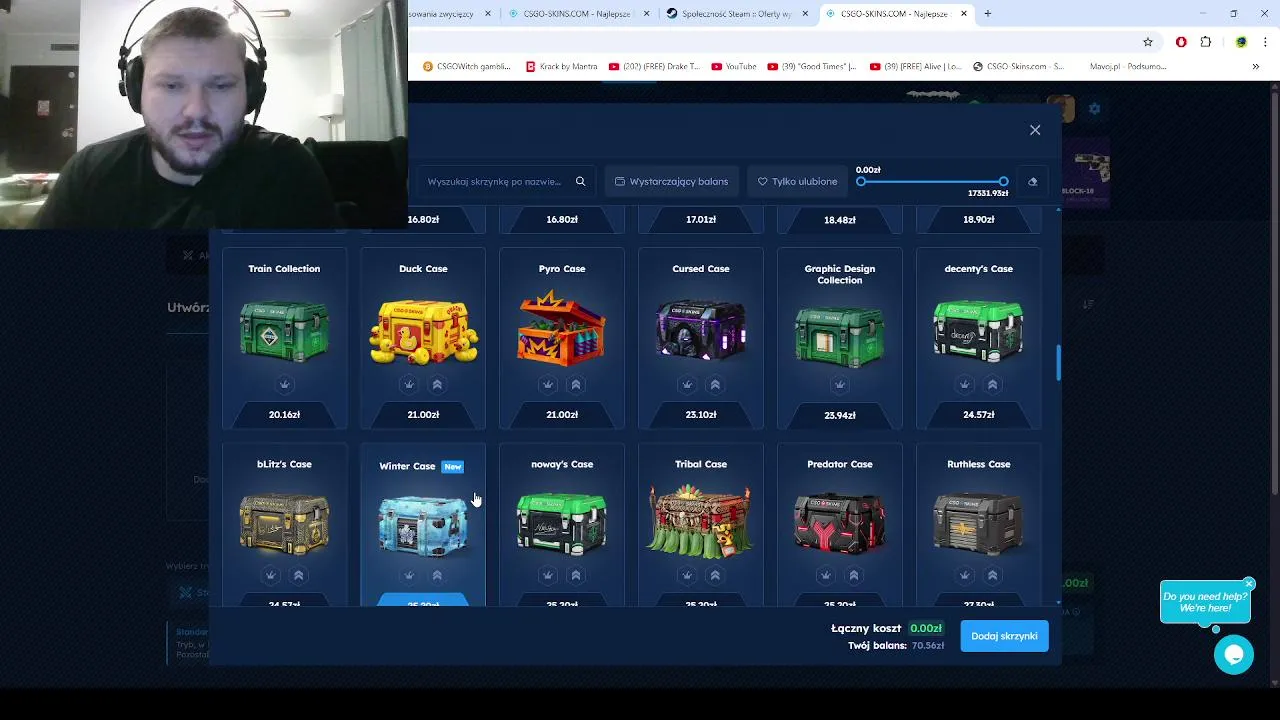Click the double-chevron icon on Winter Case card

[437, 575]
